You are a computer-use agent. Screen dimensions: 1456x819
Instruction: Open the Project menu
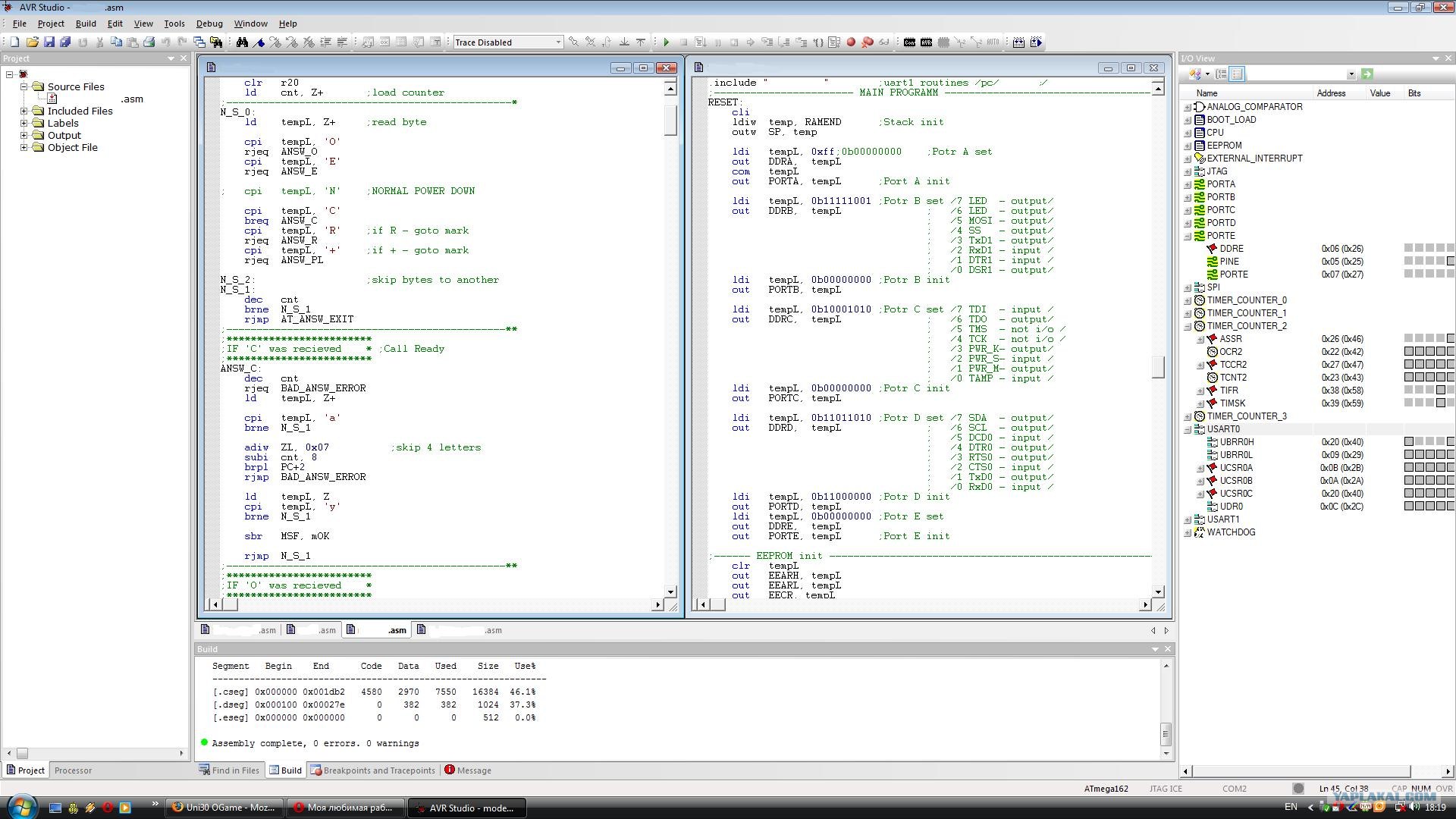(51, 24)
